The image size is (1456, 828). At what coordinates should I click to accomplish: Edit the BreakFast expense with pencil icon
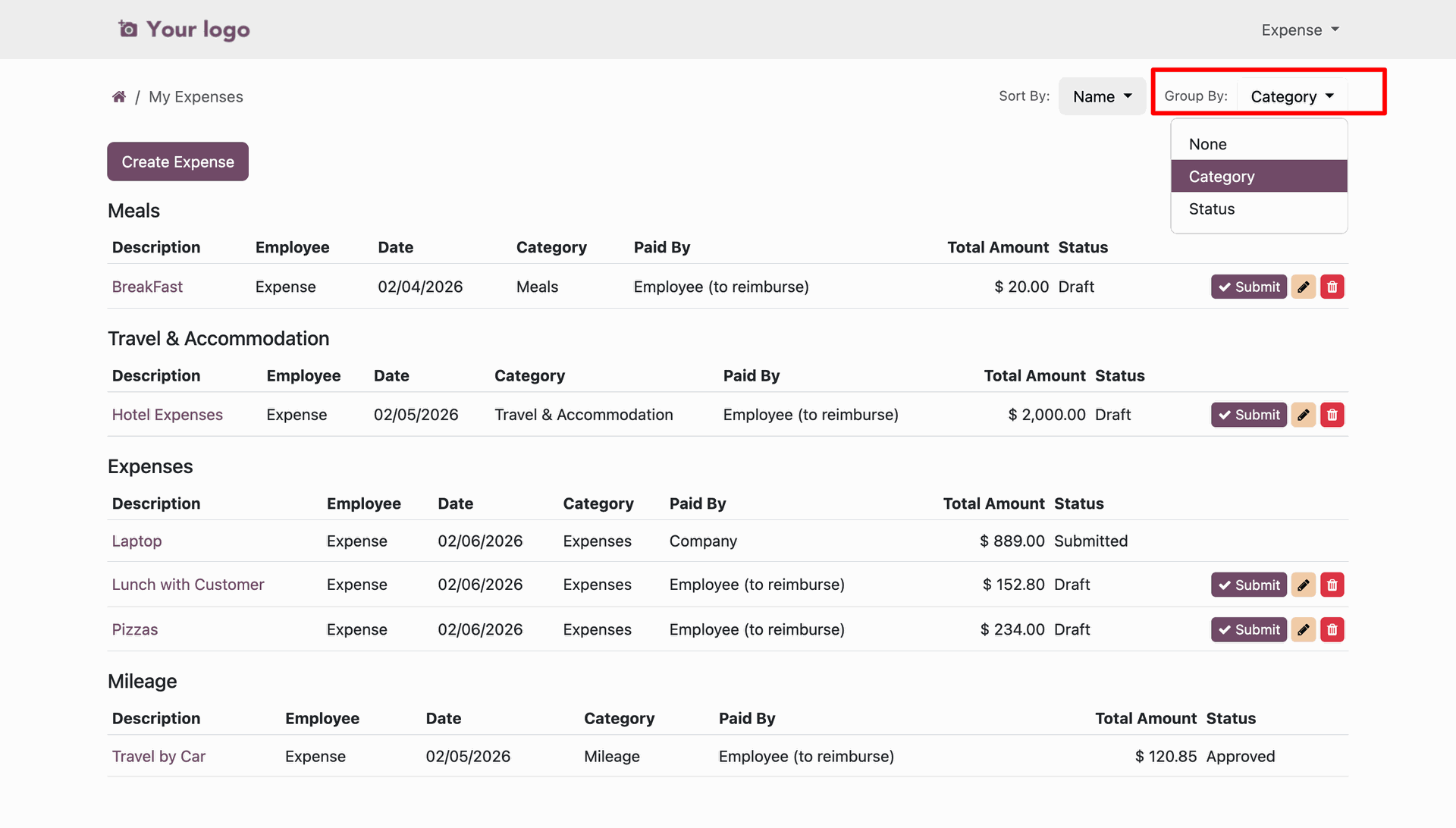coord(1303,287)
